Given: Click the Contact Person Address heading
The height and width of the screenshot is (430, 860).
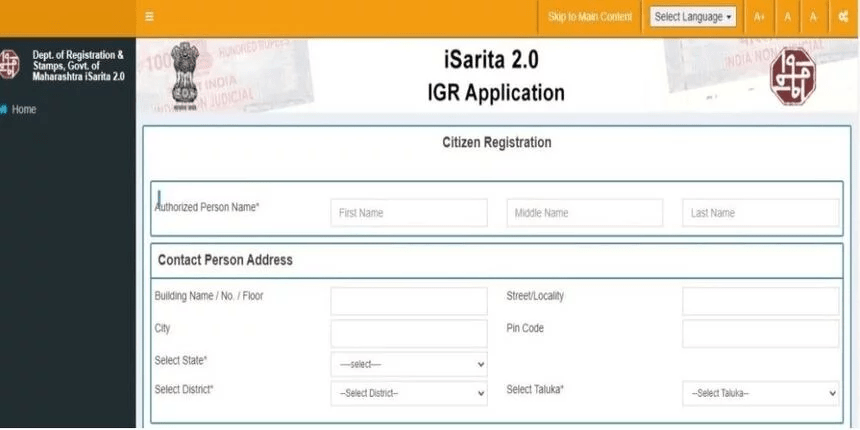Looking at the screenshot, I should tap(225, 260).
